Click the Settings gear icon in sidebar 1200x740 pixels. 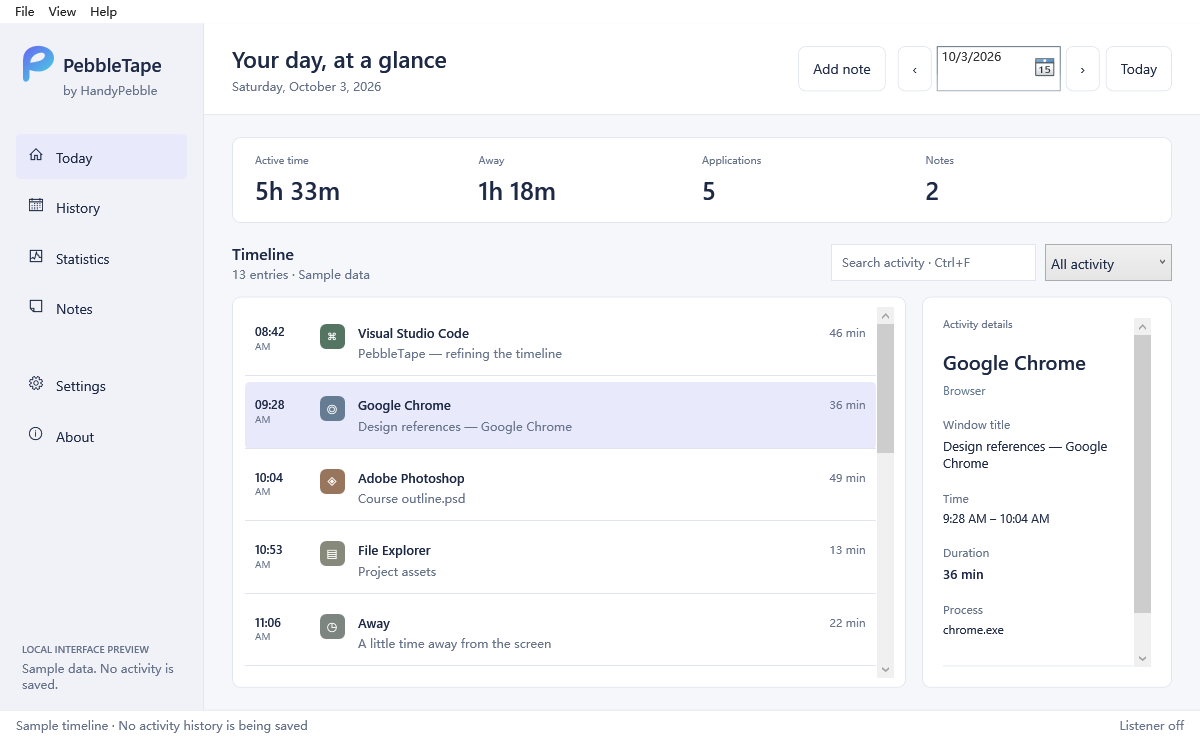tap(36, 383)
